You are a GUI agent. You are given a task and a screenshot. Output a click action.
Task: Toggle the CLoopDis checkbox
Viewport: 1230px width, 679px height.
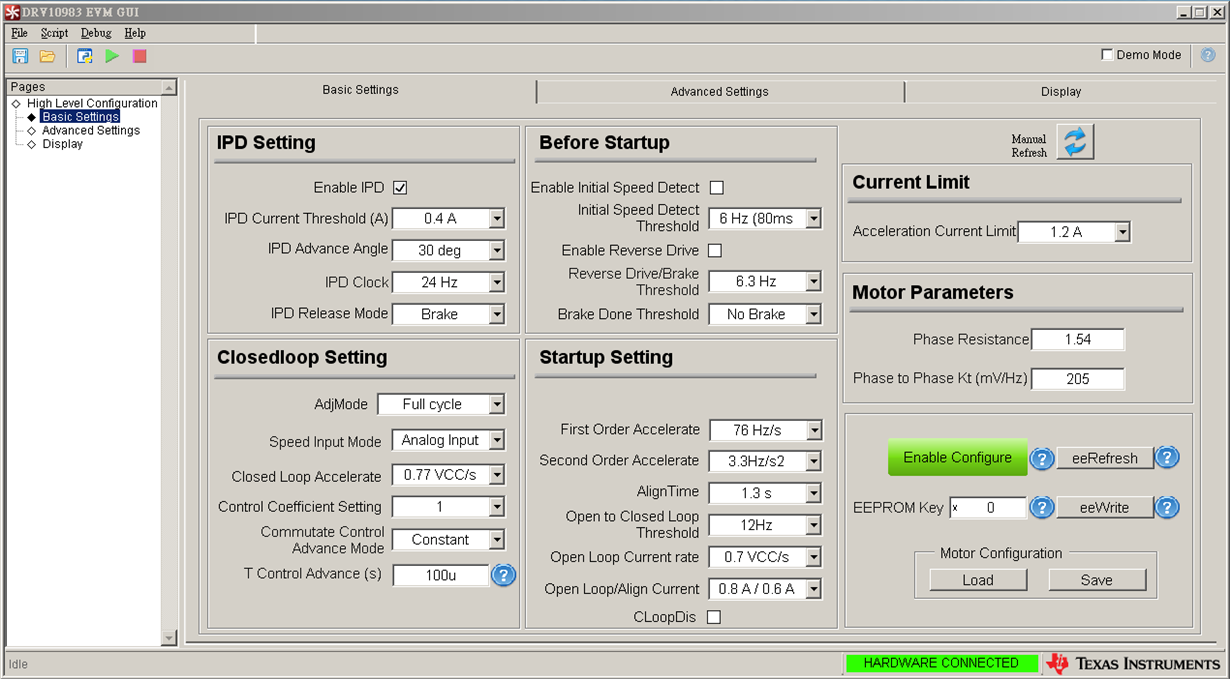[x=713, y=617]
